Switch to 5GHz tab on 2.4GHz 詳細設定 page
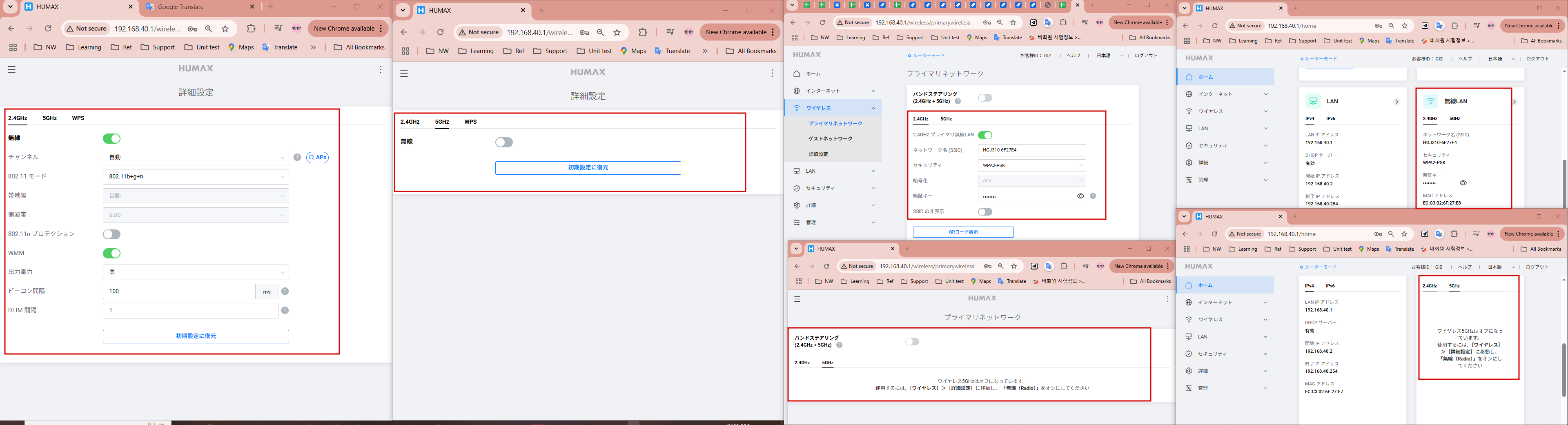 tap(50, 118)
